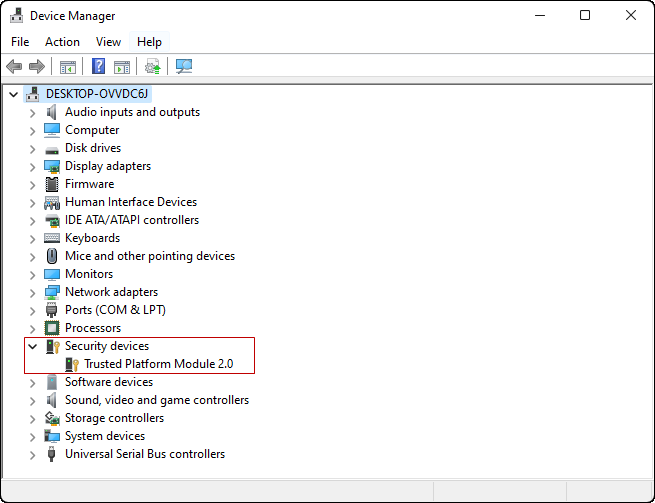Click the System devices icon
The image size is (655, 503).
coord(52,436)
